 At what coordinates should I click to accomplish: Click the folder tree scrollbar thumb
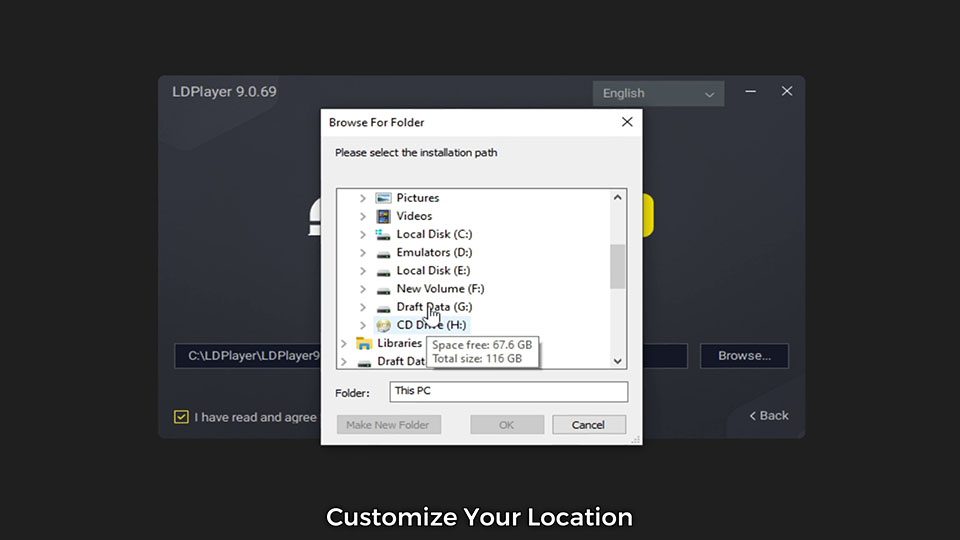click(618, 266)
